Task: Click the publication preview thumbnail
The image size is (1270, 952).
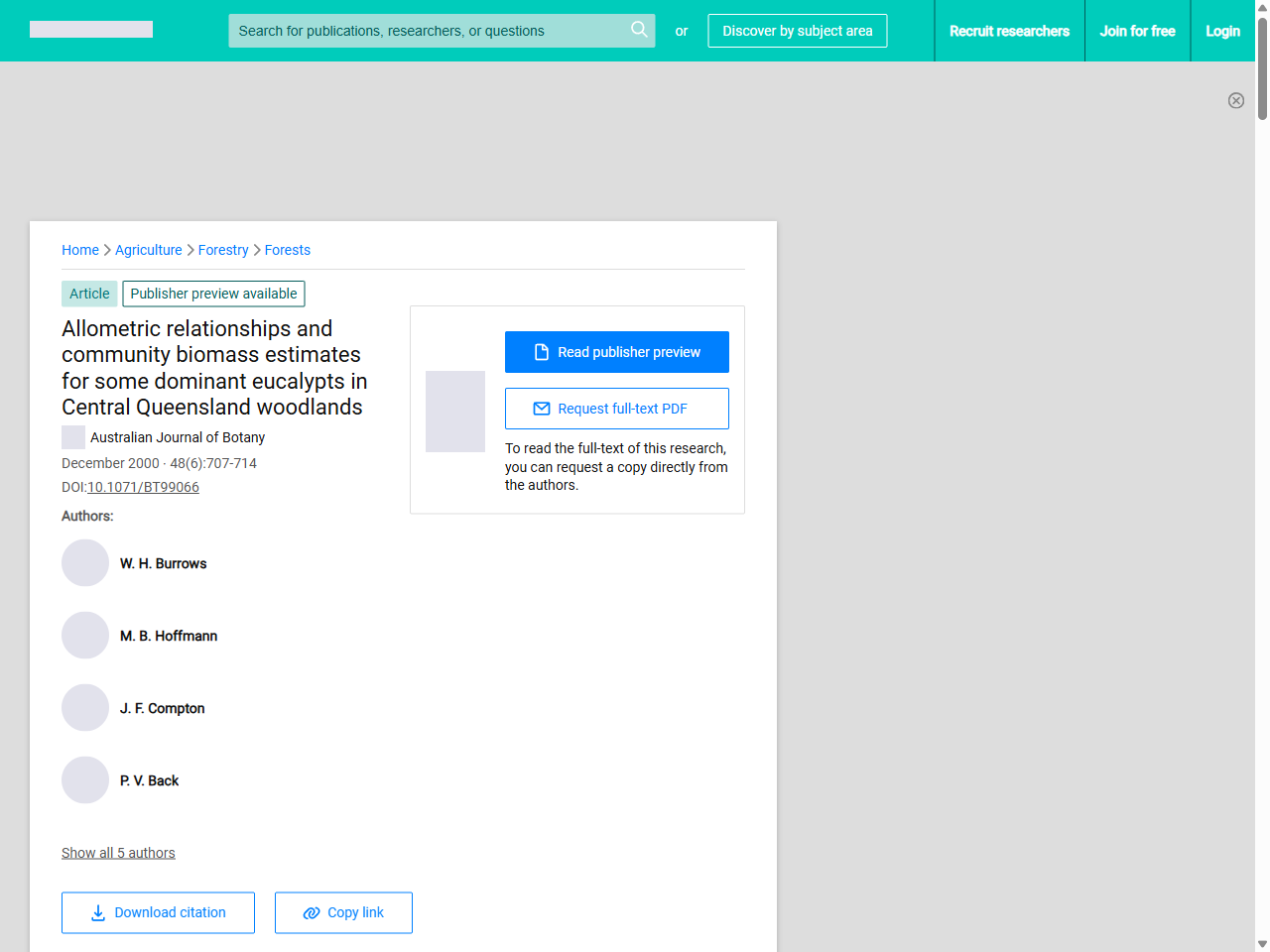Action: (x=455, y=412)
